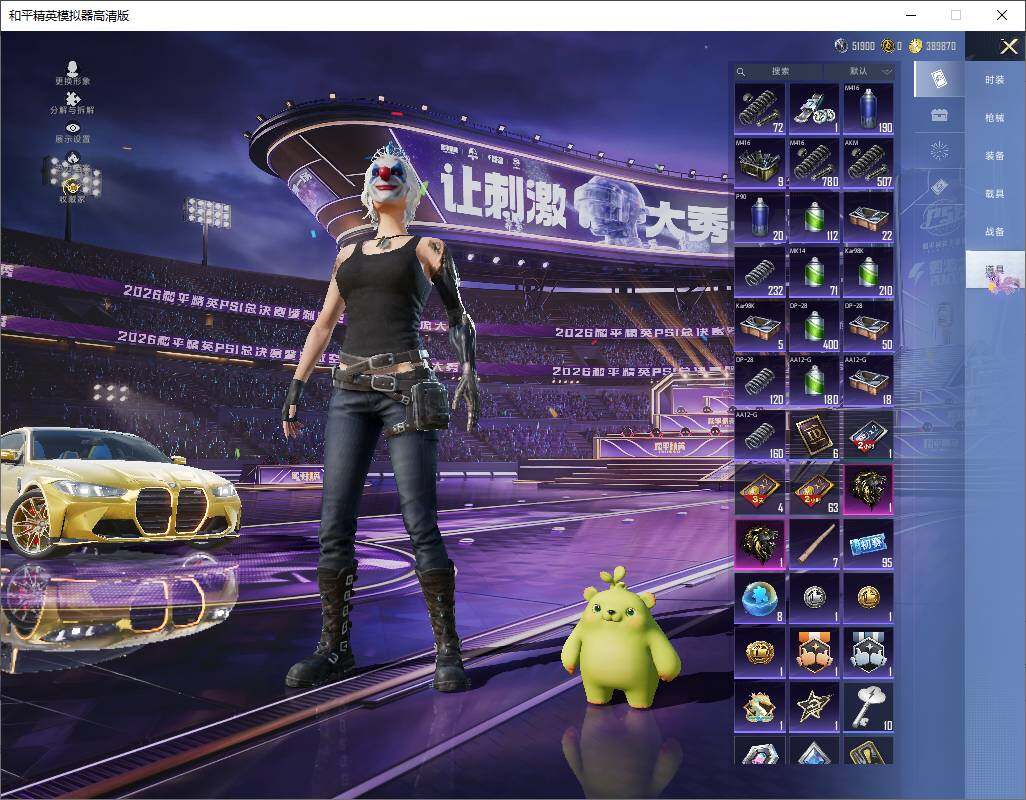Close the inventory with the X button
This screenshot has width=1026, height=800.
click(1008, 46)
